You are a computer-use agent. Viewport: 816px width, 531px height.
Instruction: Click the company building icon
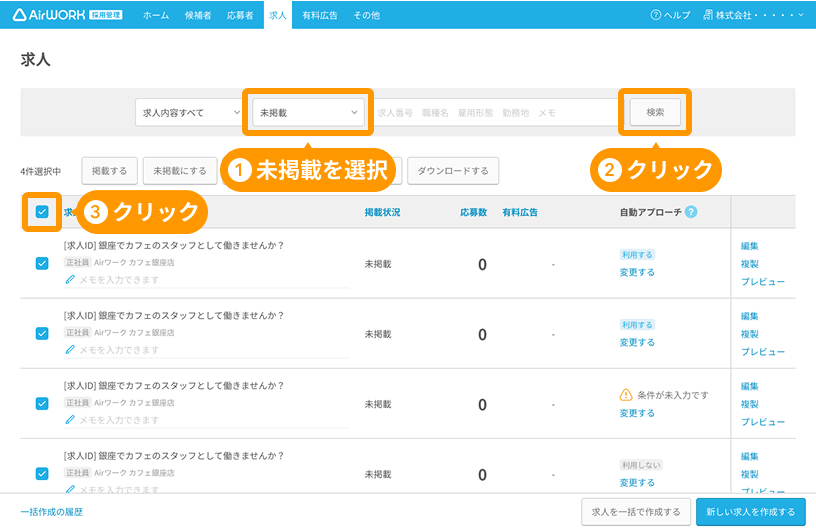tap(708, 15)
